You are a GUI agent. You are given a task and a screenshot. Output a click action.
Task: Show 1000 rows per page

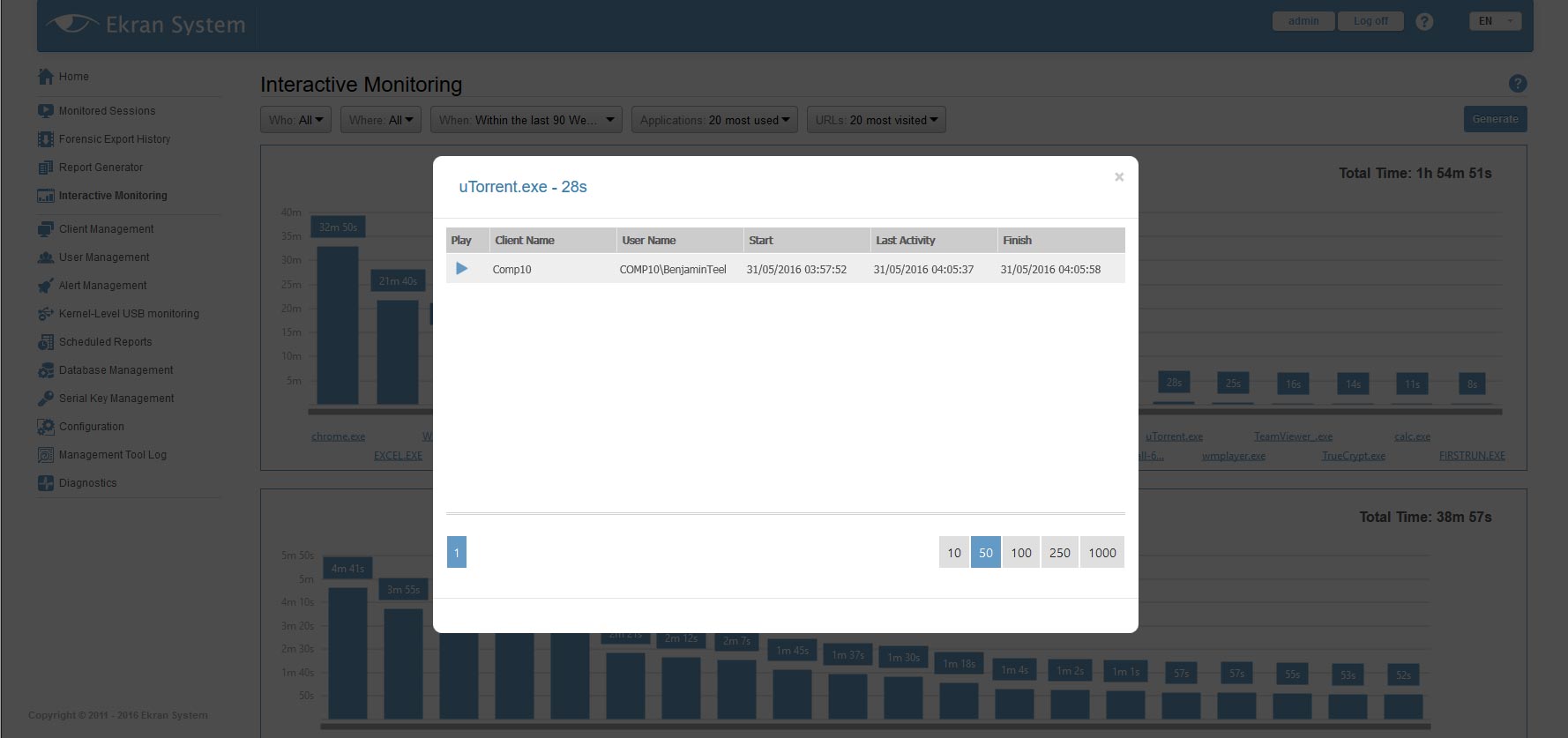[1102, 553]
